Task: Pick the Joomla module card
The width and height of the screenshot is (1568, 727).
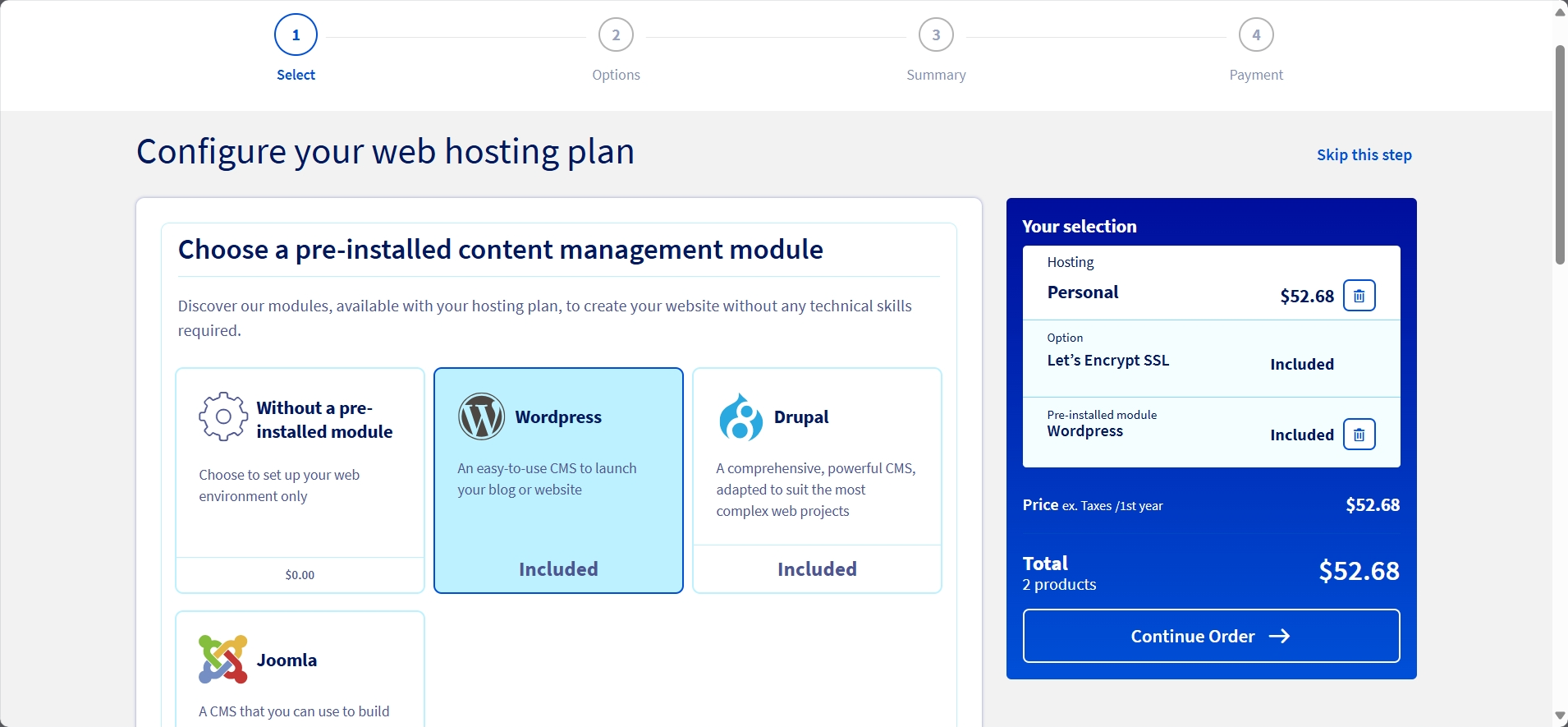Action: pos(300,669)
